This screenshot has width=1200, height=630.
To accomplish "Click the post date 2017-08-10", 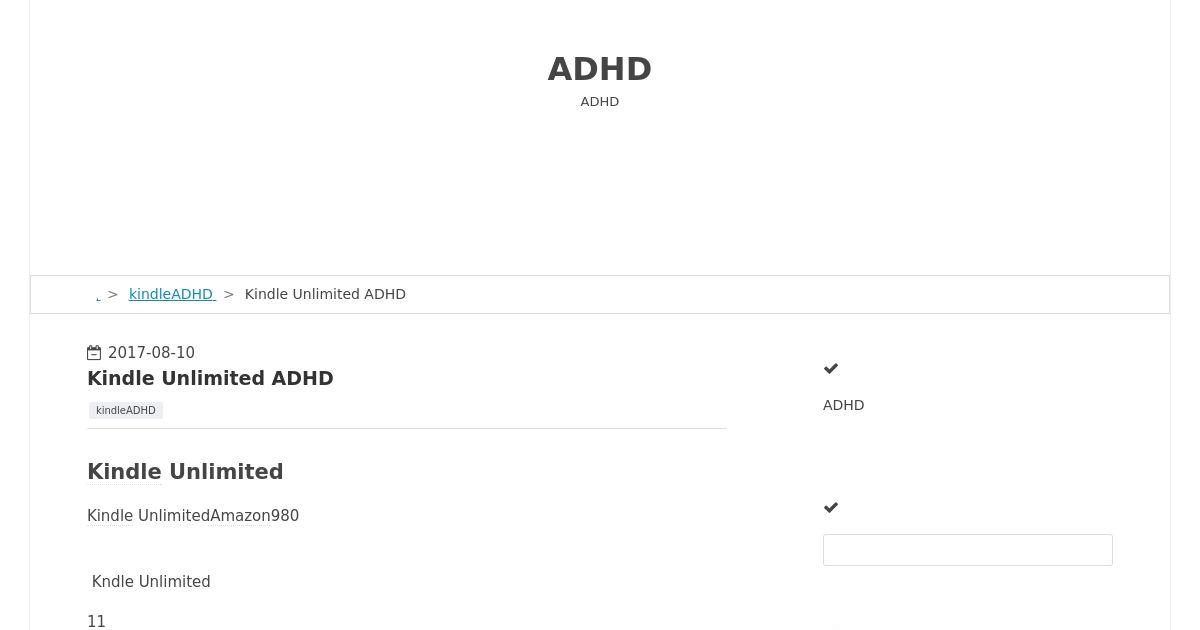I will (x=151, y=353).
